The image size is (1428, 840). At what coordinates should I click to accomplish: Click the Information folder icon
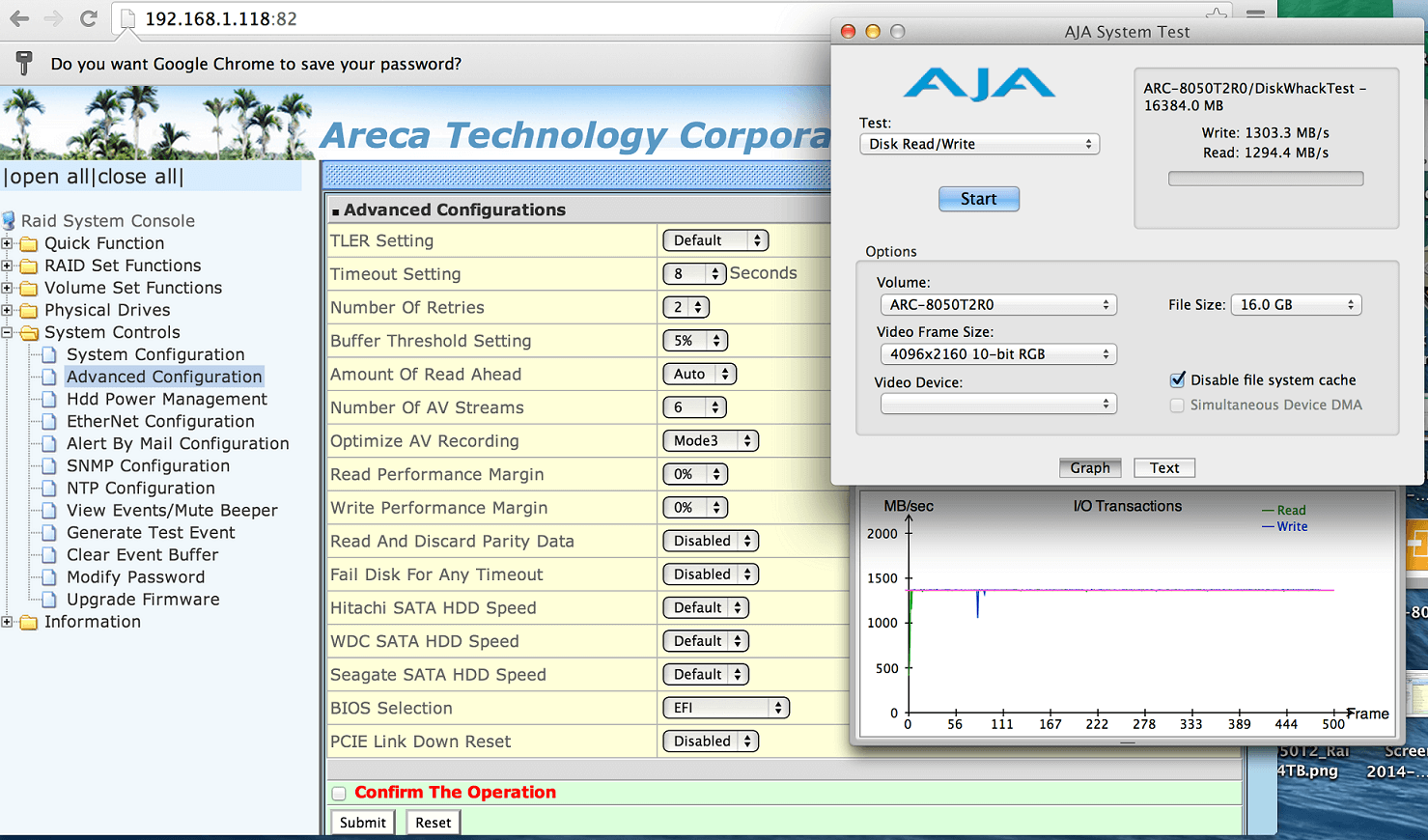coord(29,622)
